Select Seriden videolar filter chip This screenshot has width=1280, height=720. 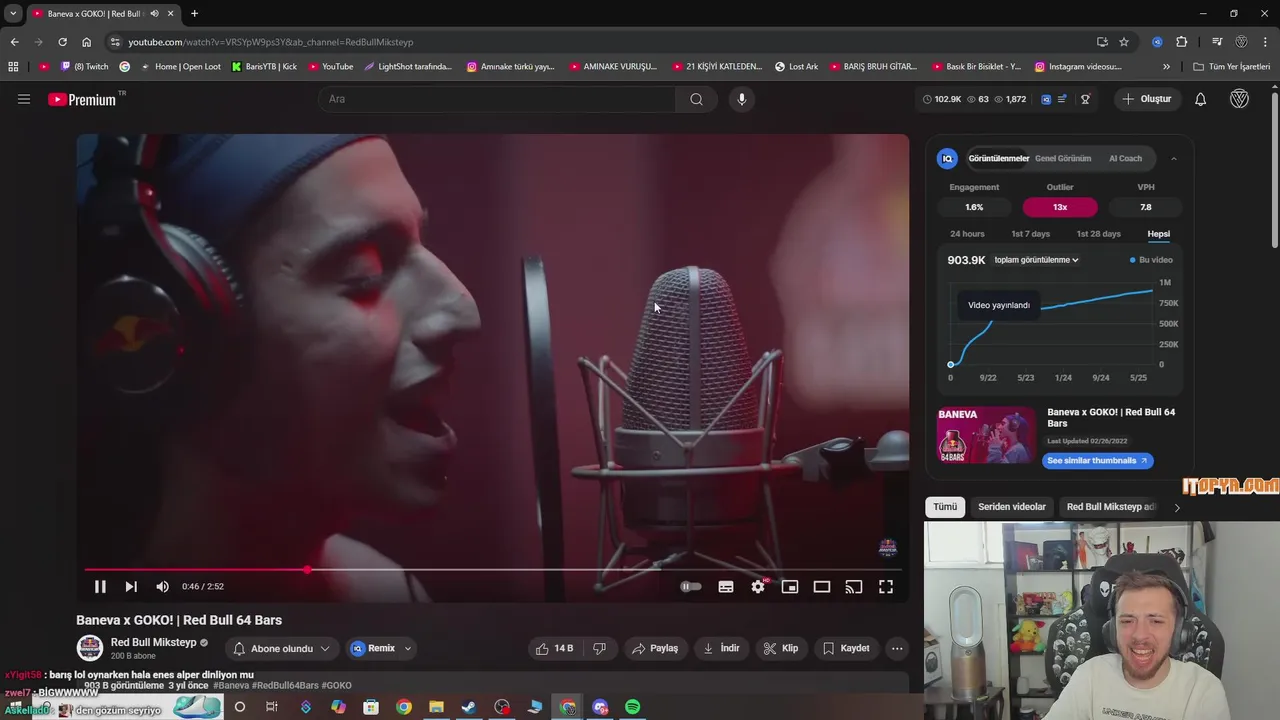click(x=1011, y=507)
